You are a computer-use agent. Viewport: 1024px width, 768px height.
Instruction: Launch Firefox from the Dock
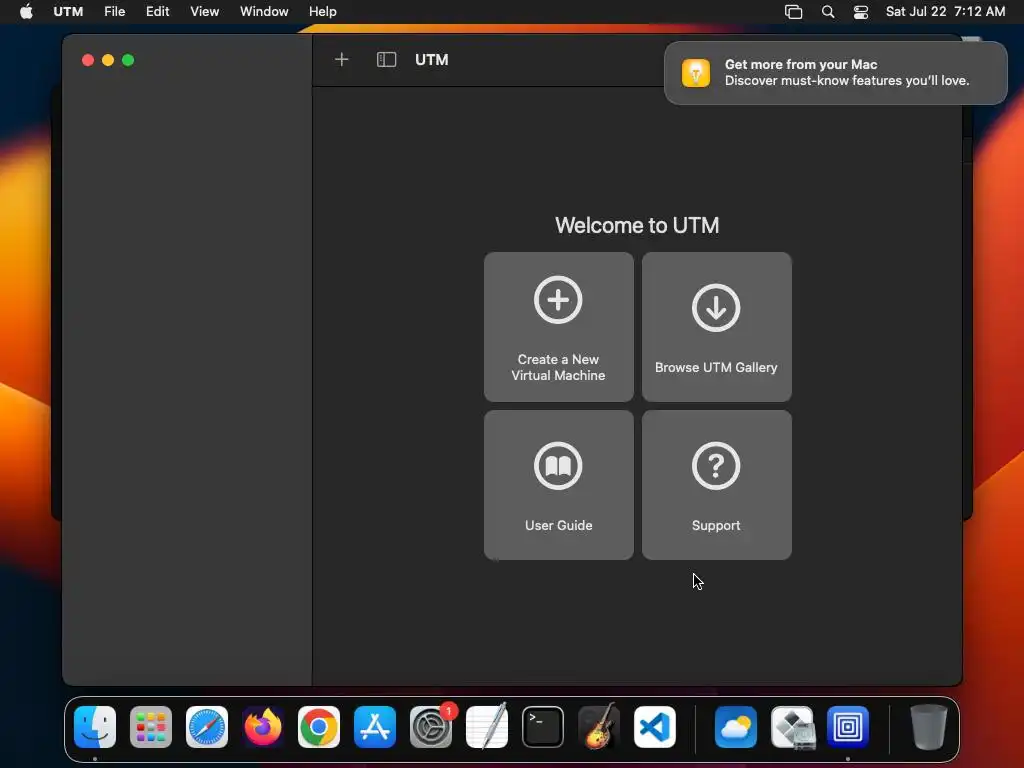[263, 727]
